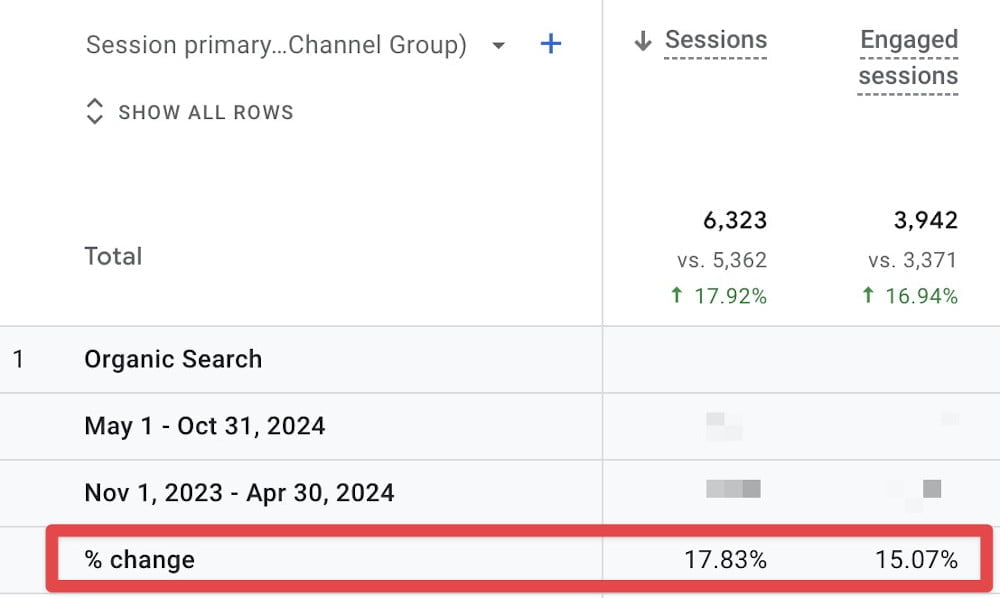The height and width of the screenshot is (598, 1000).
Task: Click the green up arrow beside 17.92%
Action: [x=677, y=296]
